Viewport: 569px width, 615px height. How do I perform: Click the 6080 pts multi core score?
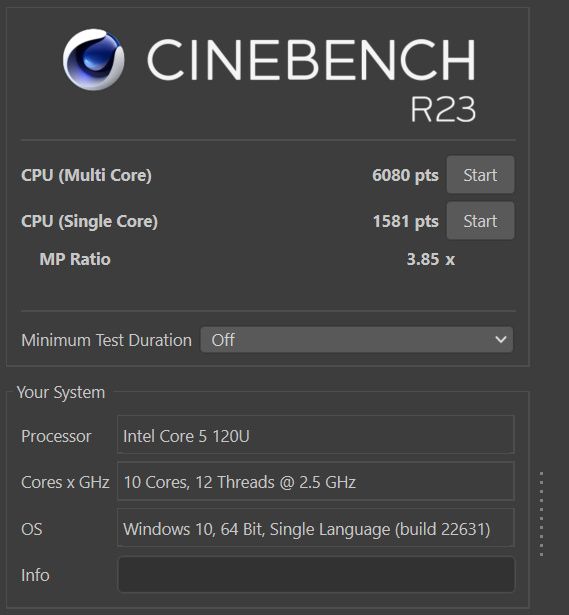tap(405, 175)
